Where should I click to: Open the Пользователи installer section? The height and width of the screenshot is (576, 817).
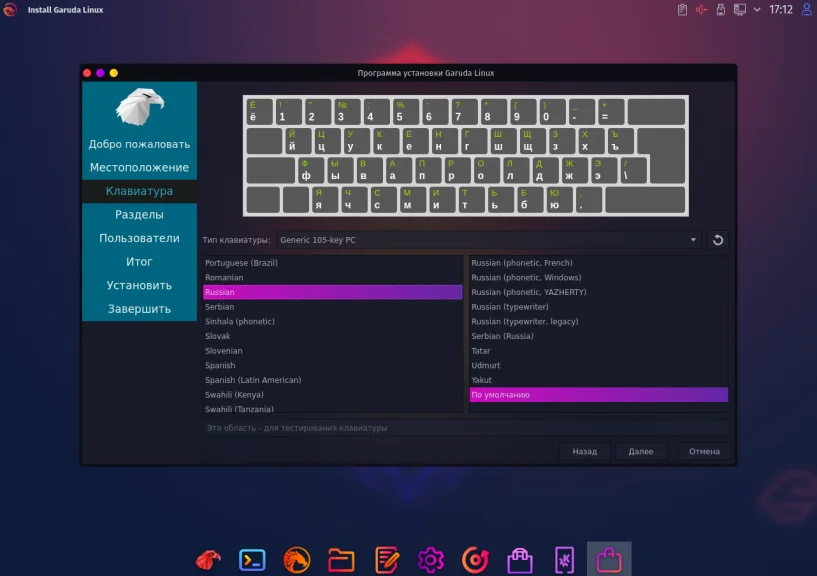point(139,238)
